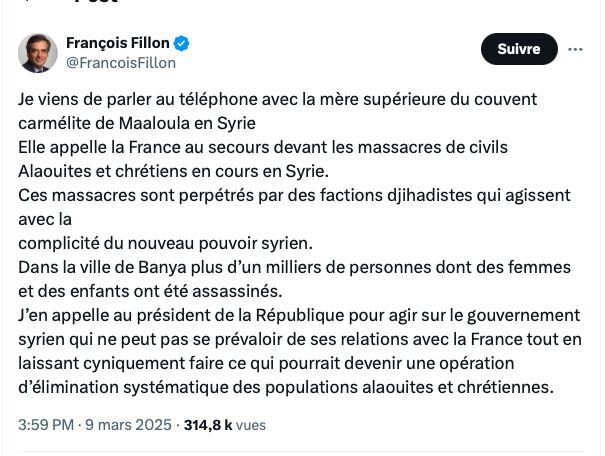Viewport: 605px width, 456px height.
Task: Click the 3:59 PM timestamp
Action: 45,425
